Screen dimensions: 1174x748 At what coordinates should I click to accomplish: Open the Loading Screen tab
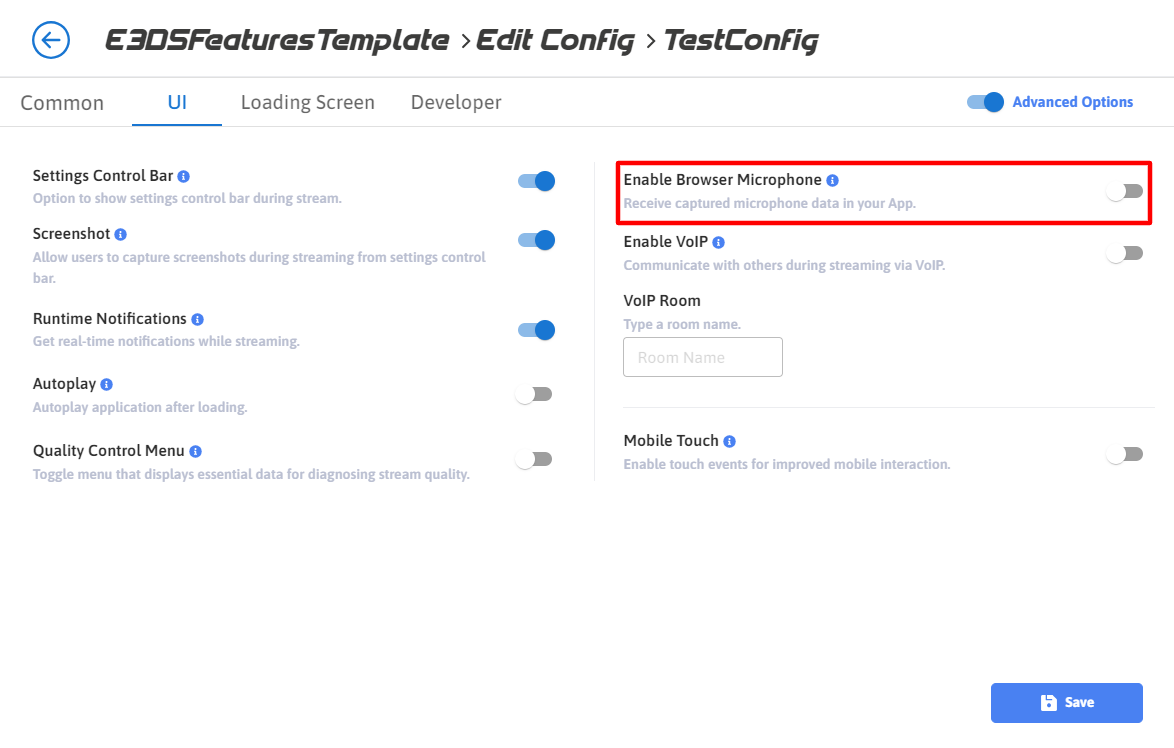(x=308, y=103)
